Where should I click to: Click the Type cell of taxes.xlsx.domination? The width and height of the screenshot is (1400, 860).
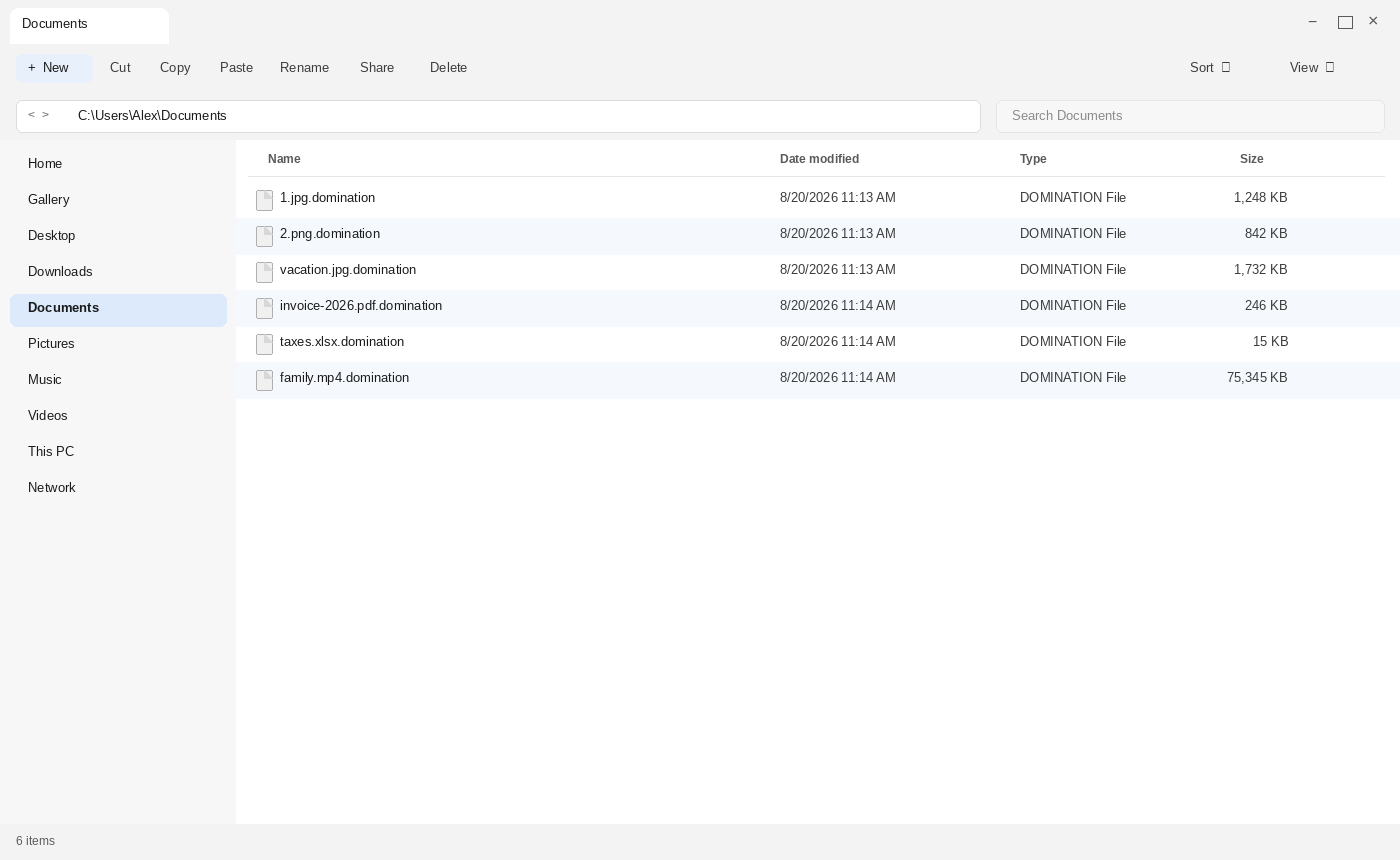point(1073,342)
